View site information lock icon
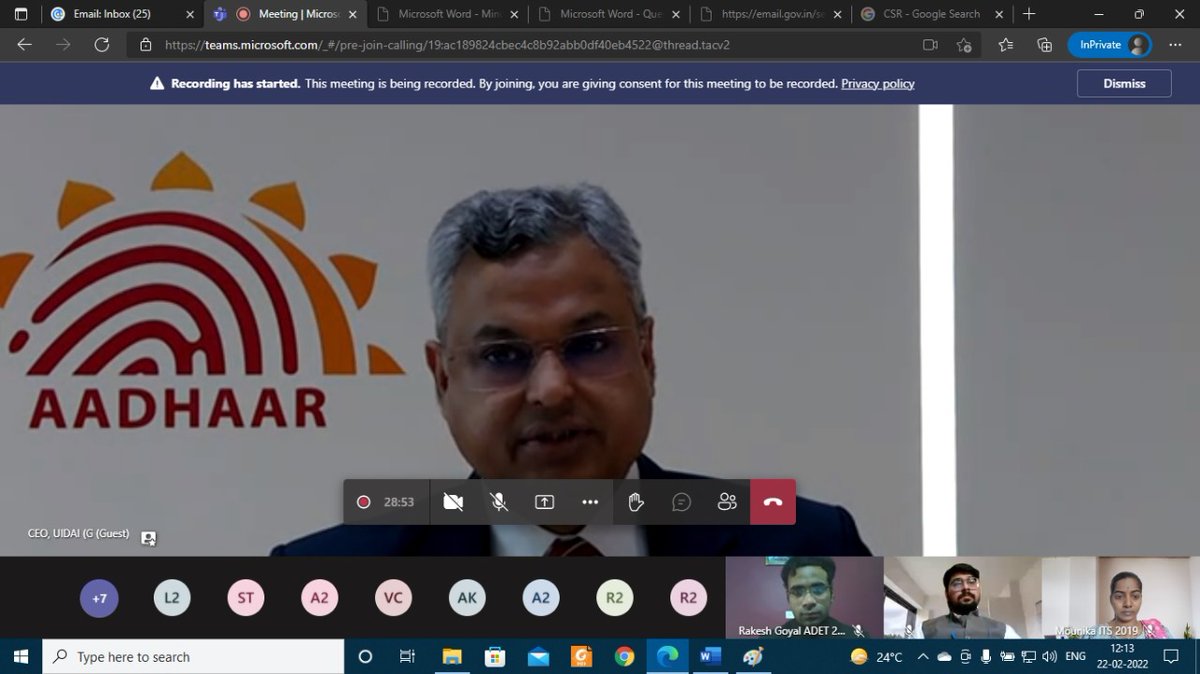 (146, 45)
